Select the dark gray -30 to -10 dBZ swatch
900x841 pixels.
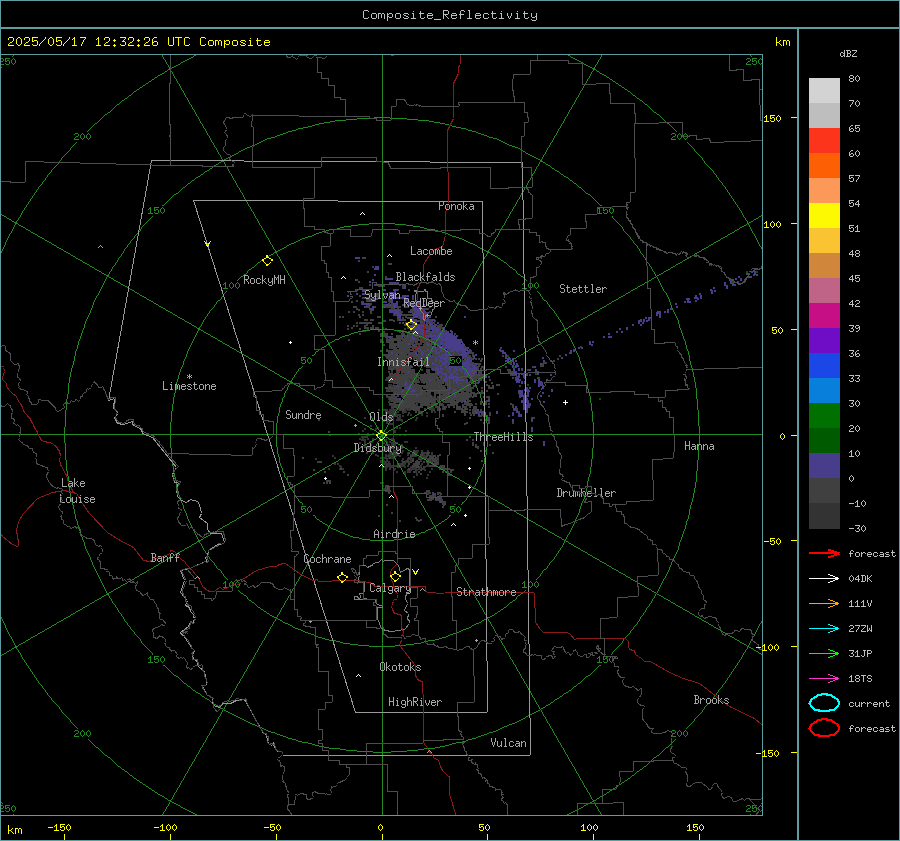pos(824,516)
